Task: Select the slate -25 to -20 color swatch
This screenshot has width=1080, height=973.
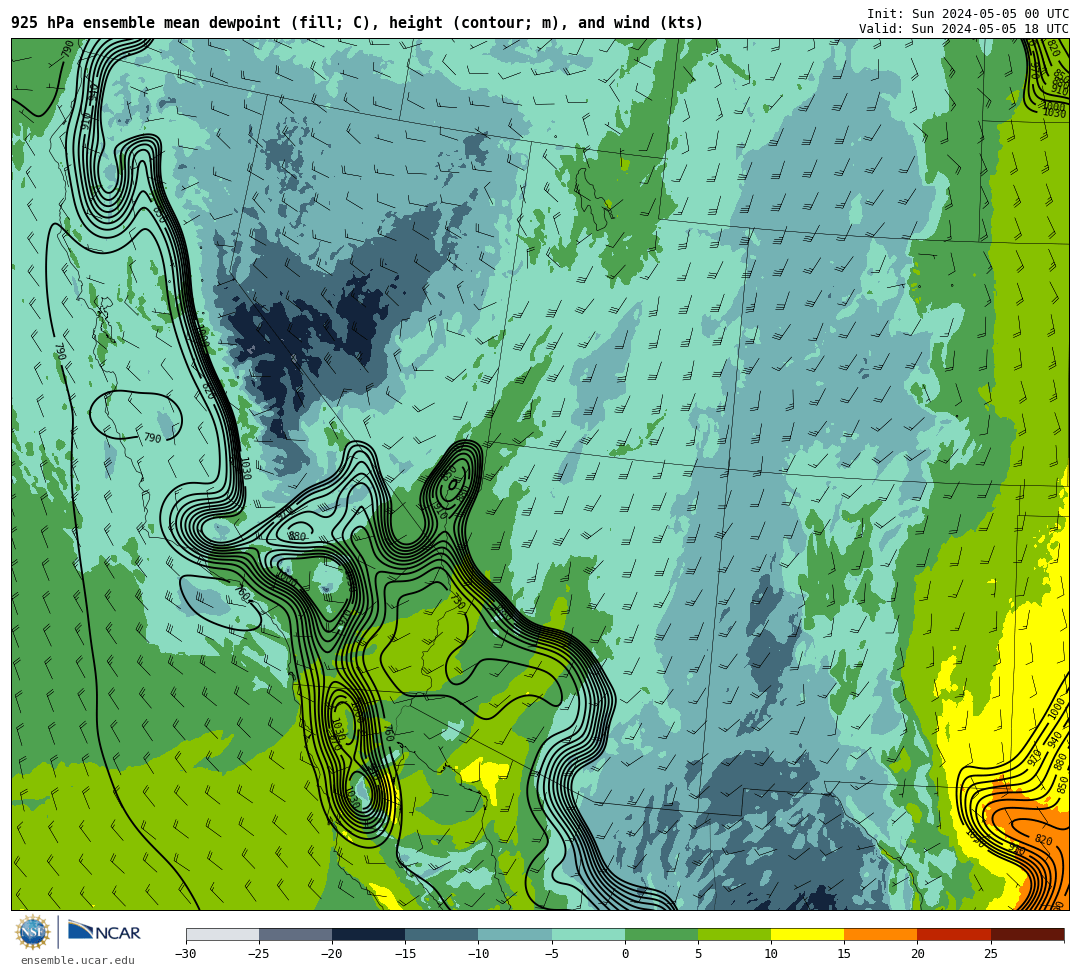Action: pyautogui.click(x=295, y=934)
